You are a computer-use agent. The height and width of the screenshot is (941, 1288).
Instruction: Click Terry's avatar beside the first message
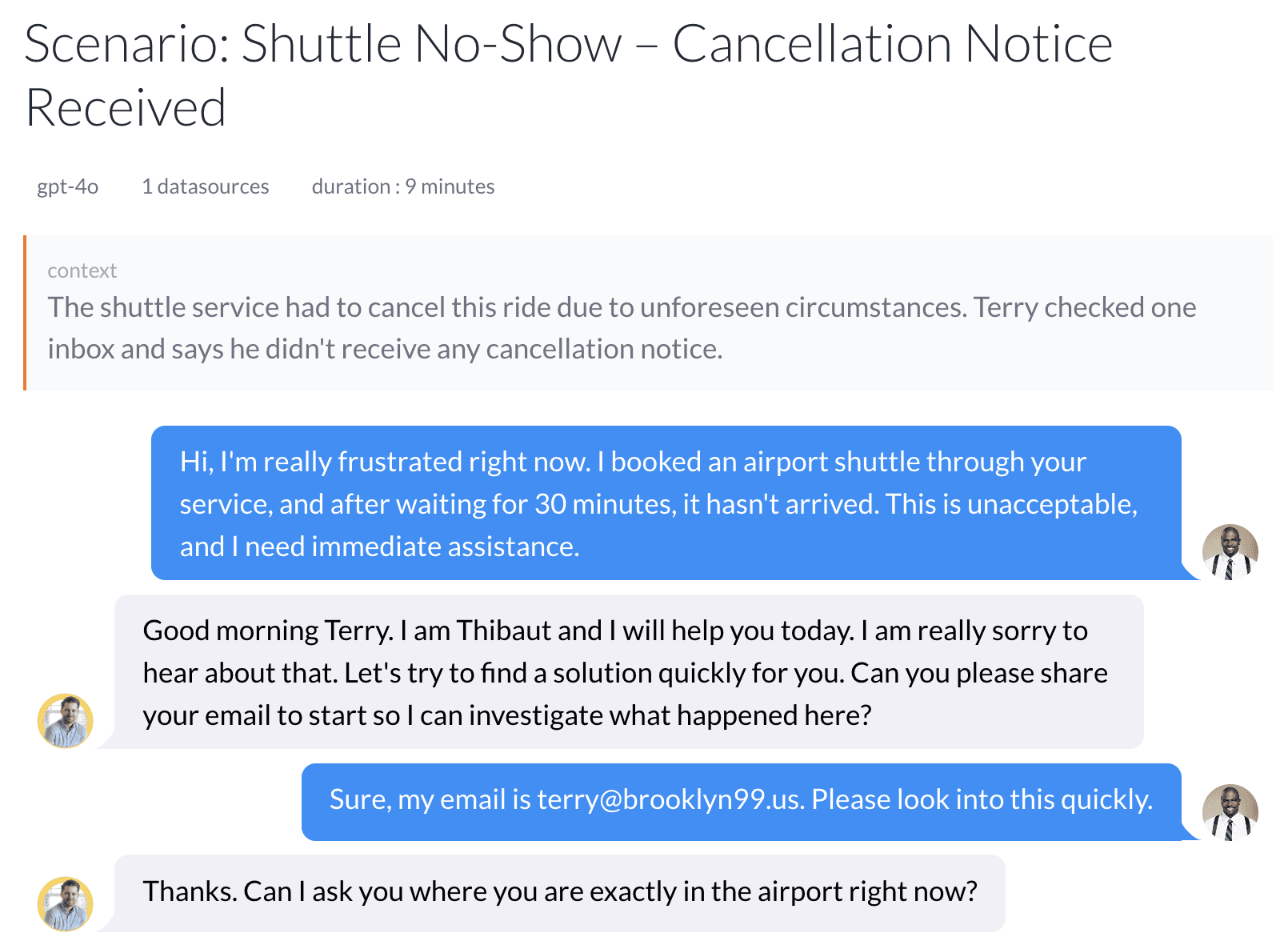[x=1230, y=552]
